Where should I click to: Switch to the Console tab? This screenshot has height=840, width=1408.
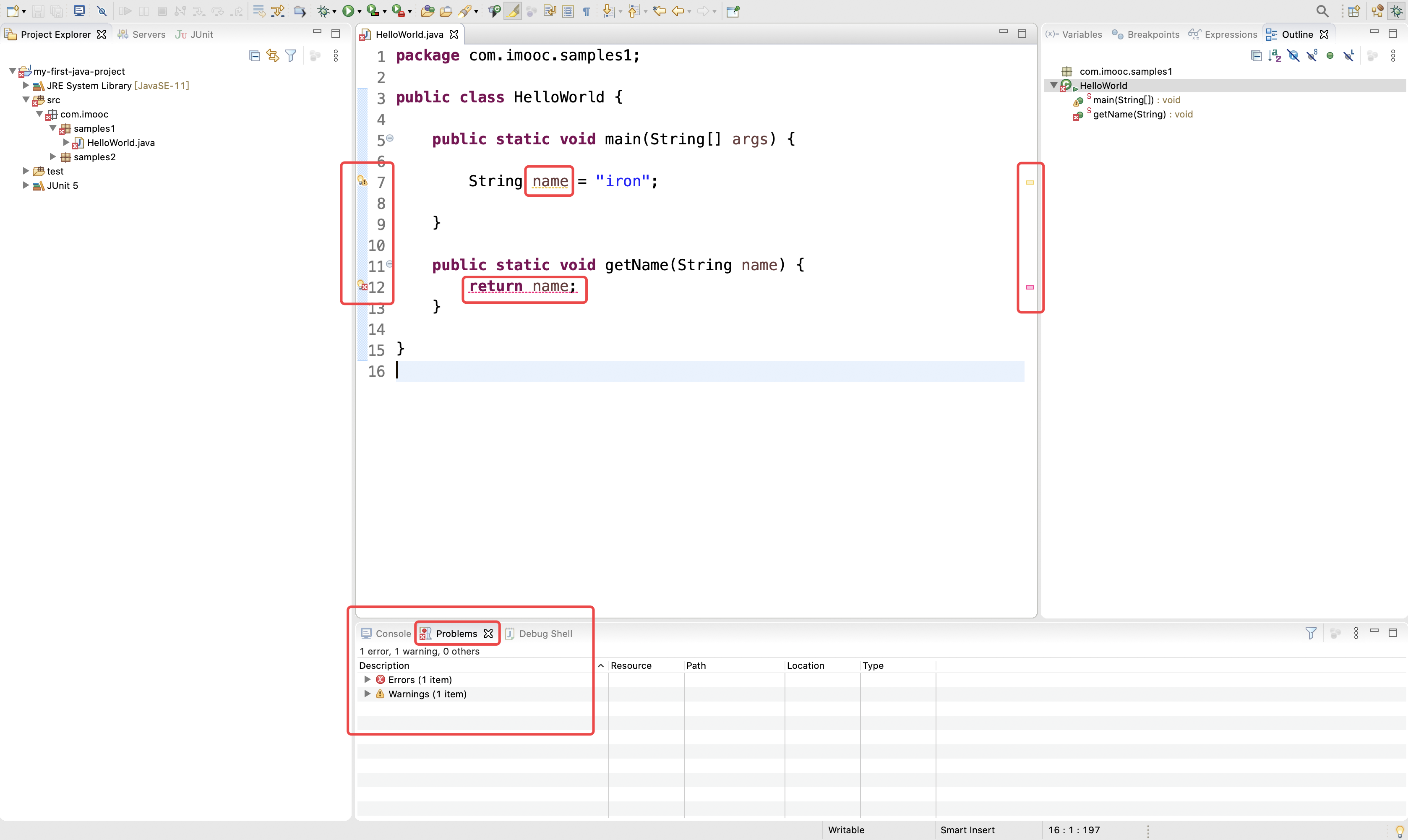click(x=386, y=634)
